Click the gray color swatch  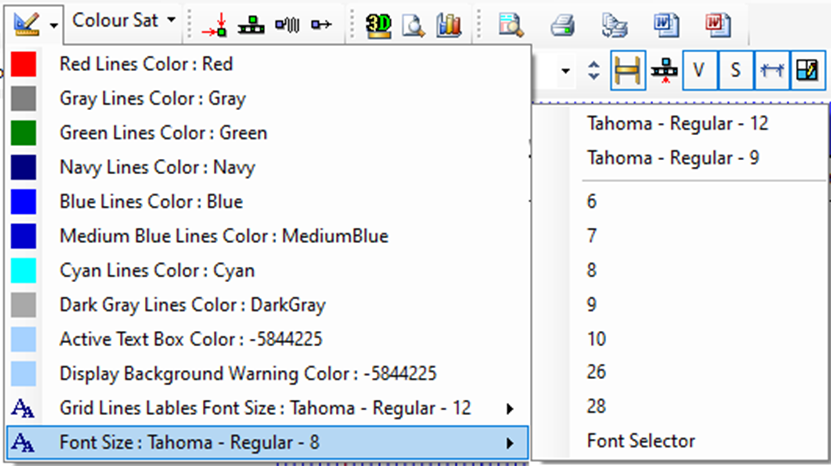pyautogui.click(x=23, y=99)
